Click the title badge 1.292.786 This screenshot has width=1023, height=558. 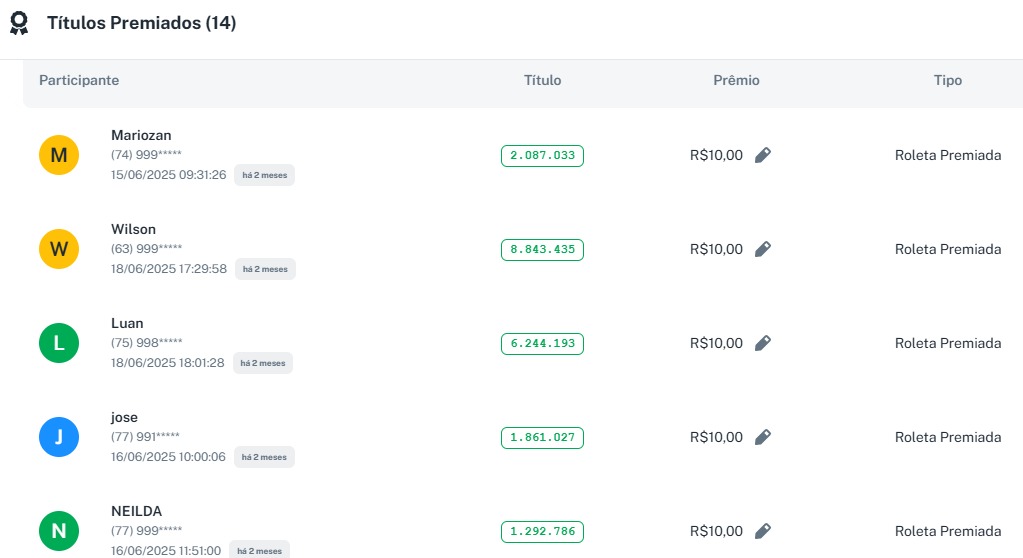tap(542, 531)
